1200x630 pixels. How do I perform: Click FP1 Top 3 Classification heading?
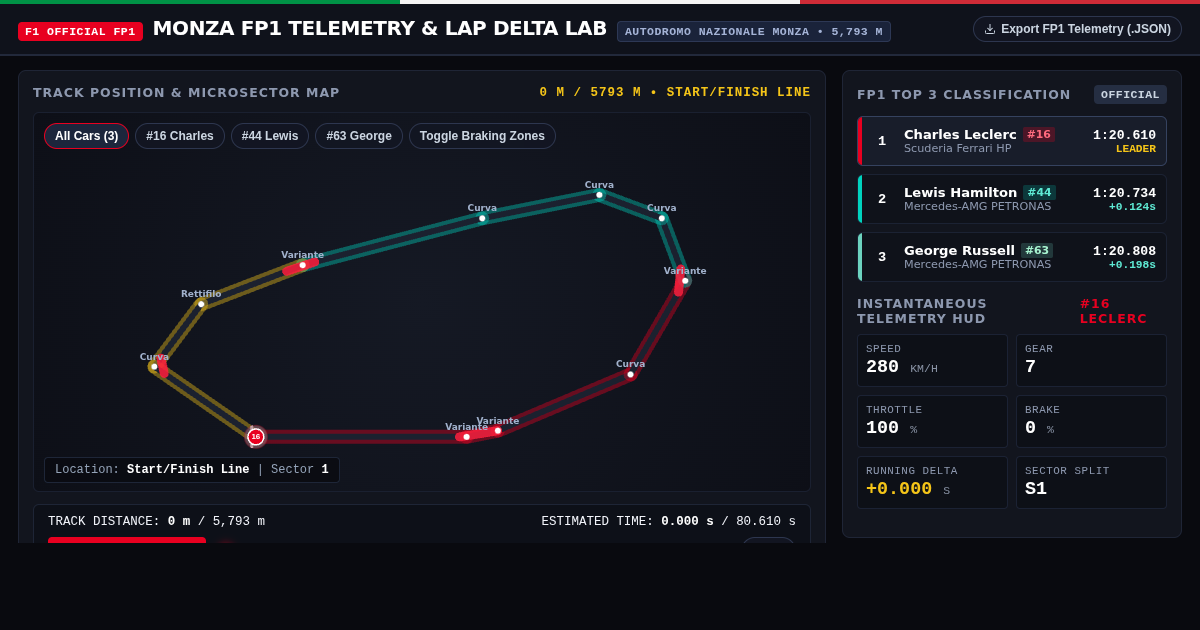click(x=964, y=95)
